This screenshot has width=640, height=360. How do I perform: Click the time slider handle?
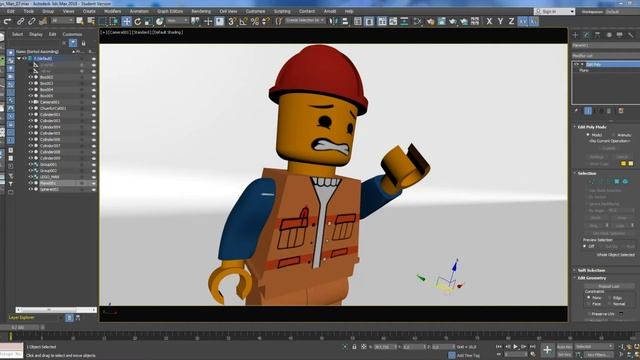(20, 327)
